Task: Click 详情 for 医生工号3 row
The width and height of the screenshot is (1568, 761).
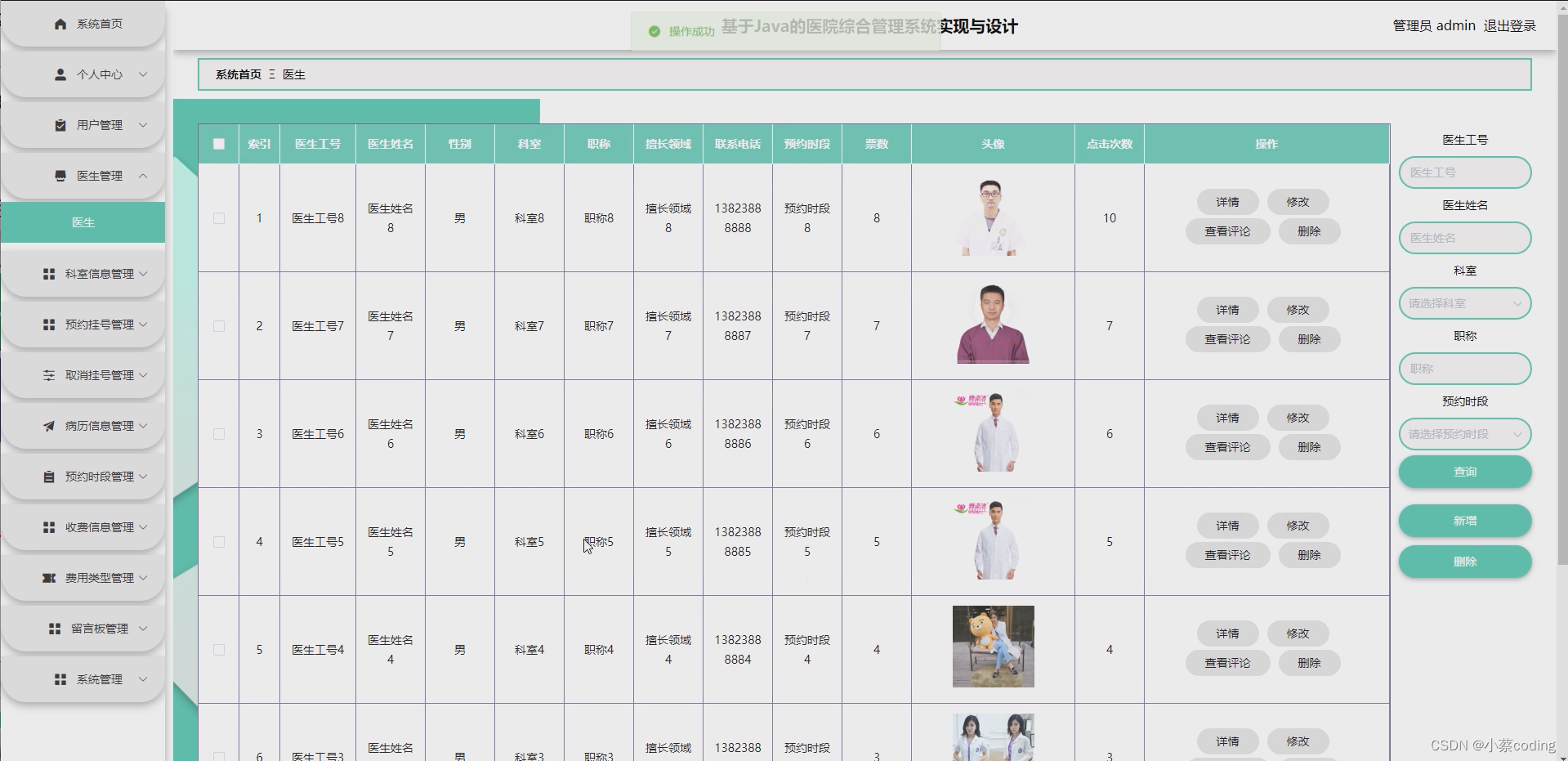Action: click(x=1227, y=741)
